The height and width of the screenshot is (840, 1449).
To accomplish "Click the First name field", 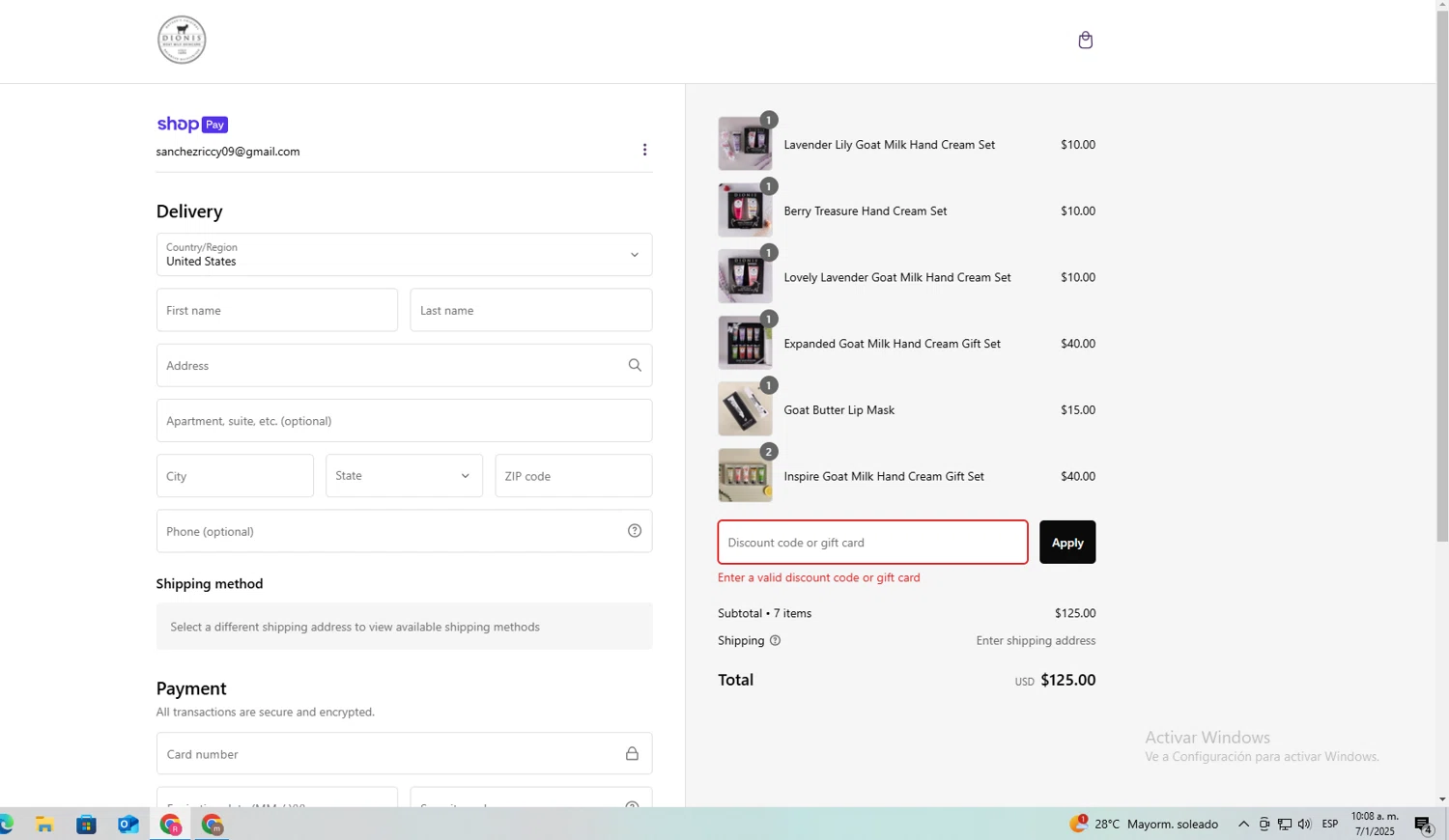I will 277,310.
